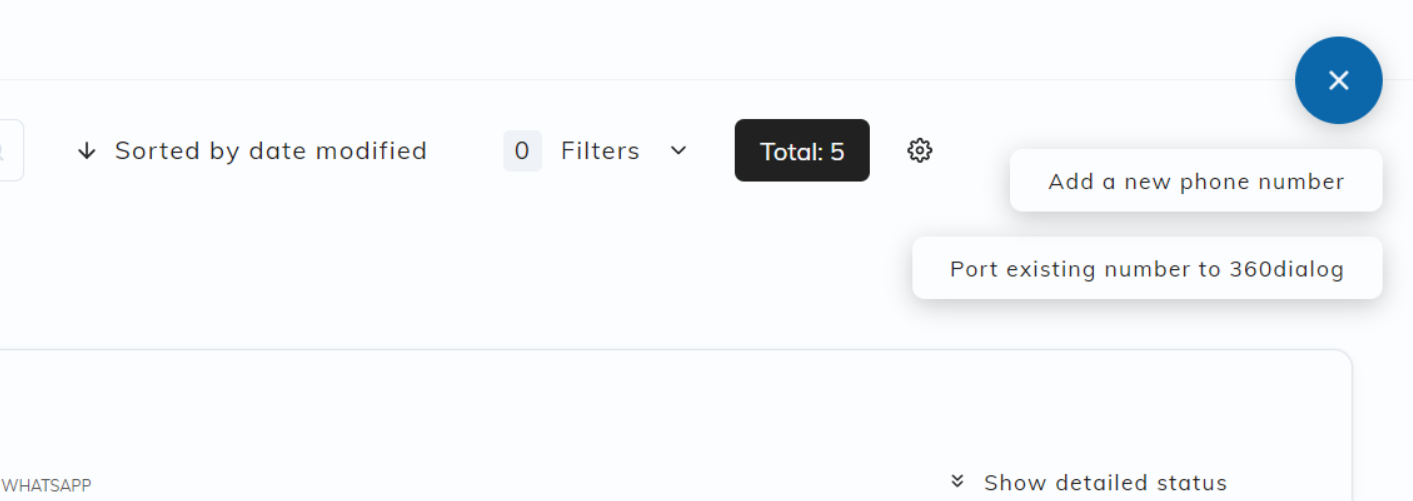Click the filter count badge showing 0
Screen dimensions: 1413x501
tap(522, 150)
